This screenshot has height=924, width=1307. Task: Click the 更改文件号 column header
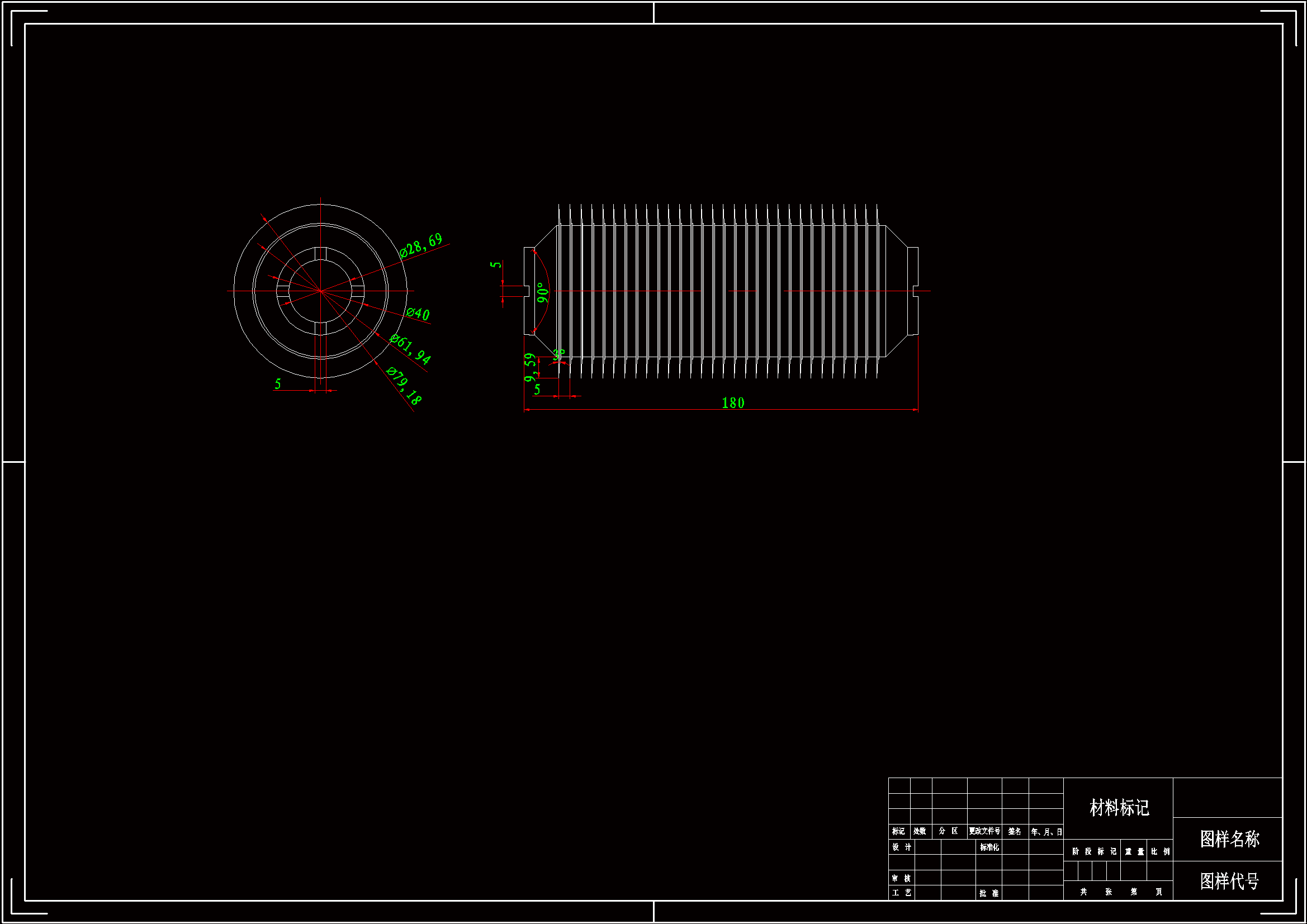click(x=984, y=831)
